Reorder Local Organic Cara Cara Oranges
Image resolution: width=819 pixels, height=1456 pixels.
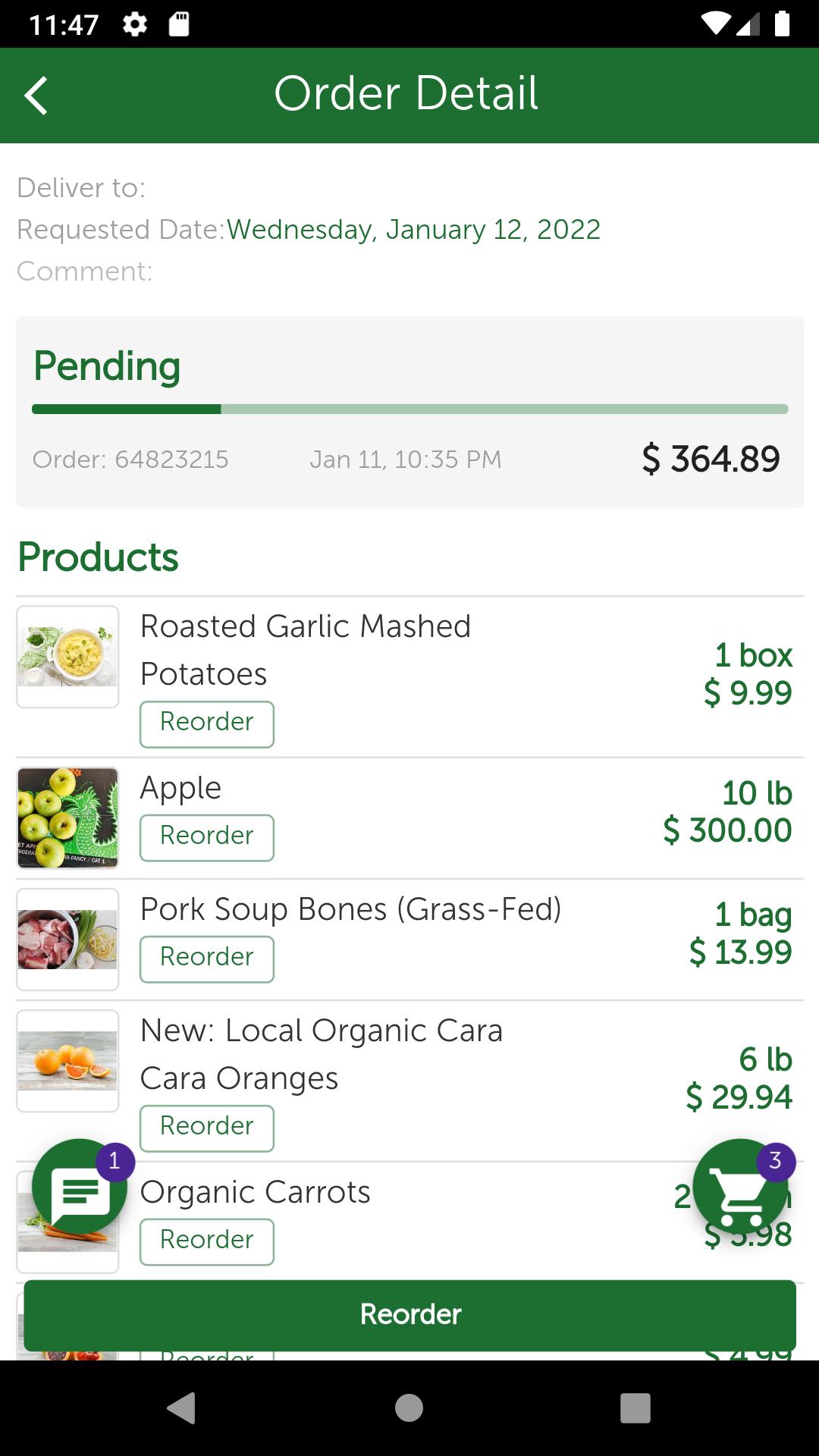(206, 1128)
